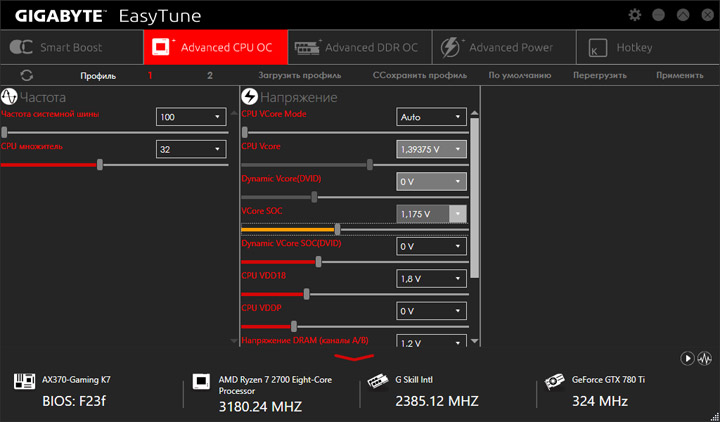Click По умолчанию to restore defaults
720x422 pixels.
520,75
